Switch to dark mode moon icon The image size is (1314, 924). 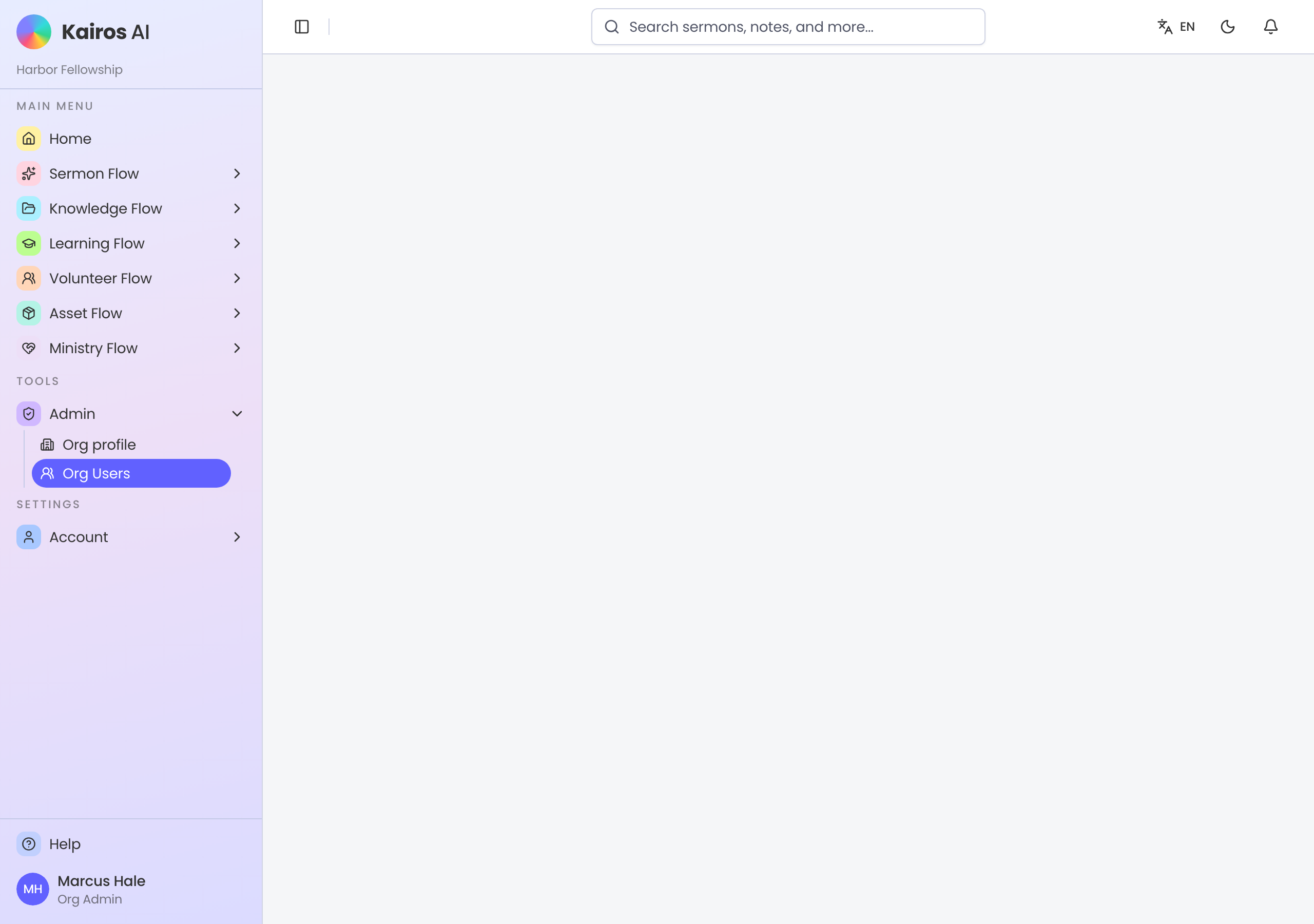tap(1228, 27)
